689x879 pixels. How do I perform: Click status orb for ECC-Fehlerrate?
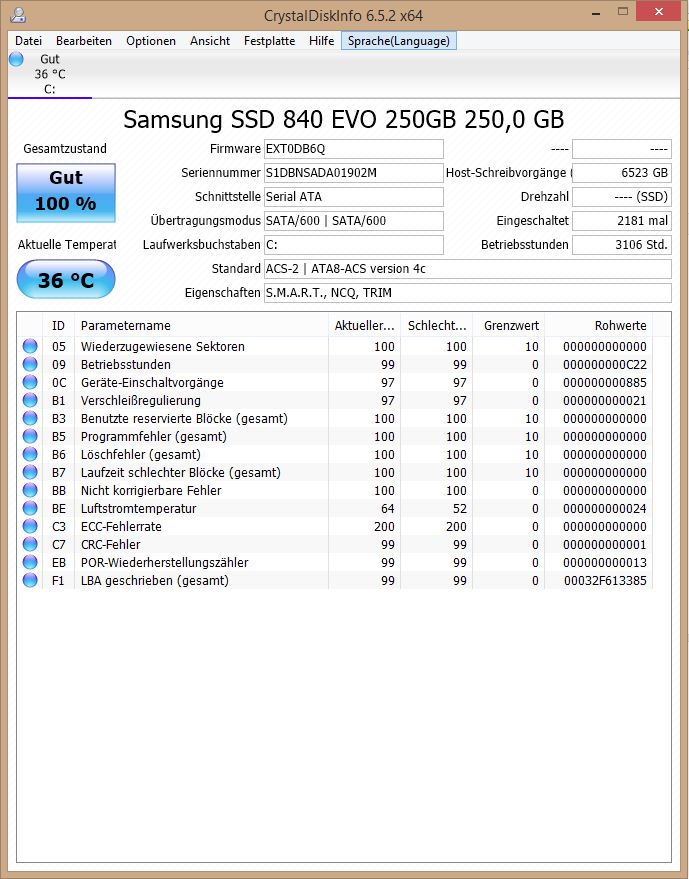tap(30, 526)
